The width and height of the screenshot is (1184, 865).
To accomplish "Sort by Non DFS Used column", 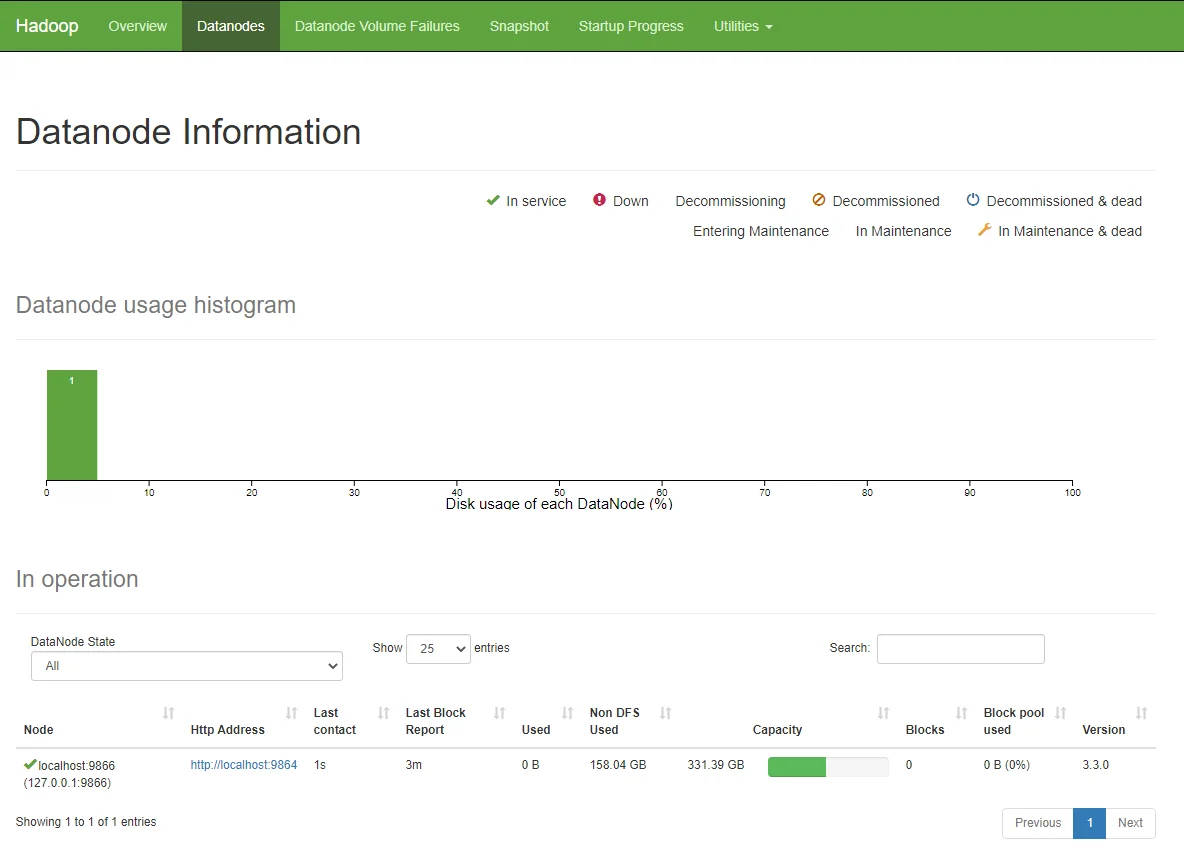I will point(665,713).
